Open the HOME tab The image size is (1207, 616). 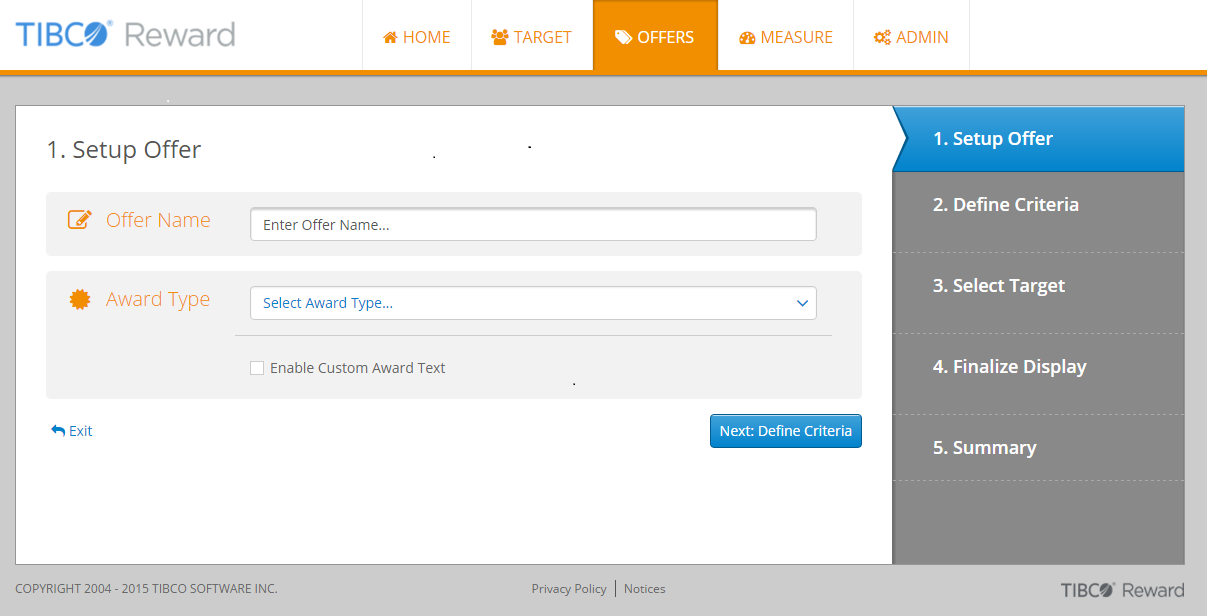coord(417,36)
